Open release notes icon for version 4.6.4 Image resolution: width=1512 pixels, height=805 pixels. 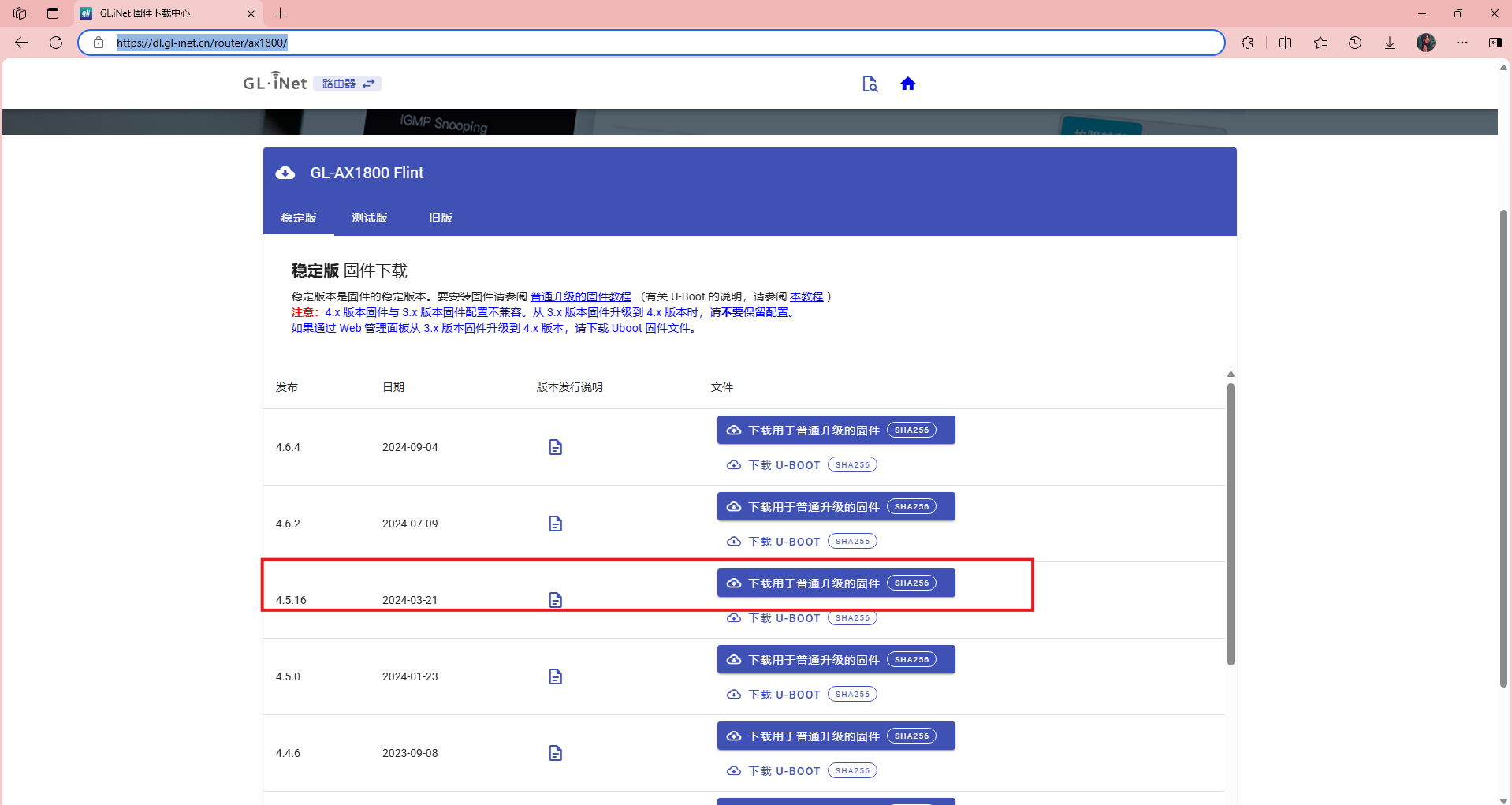(x=555, y=447)
